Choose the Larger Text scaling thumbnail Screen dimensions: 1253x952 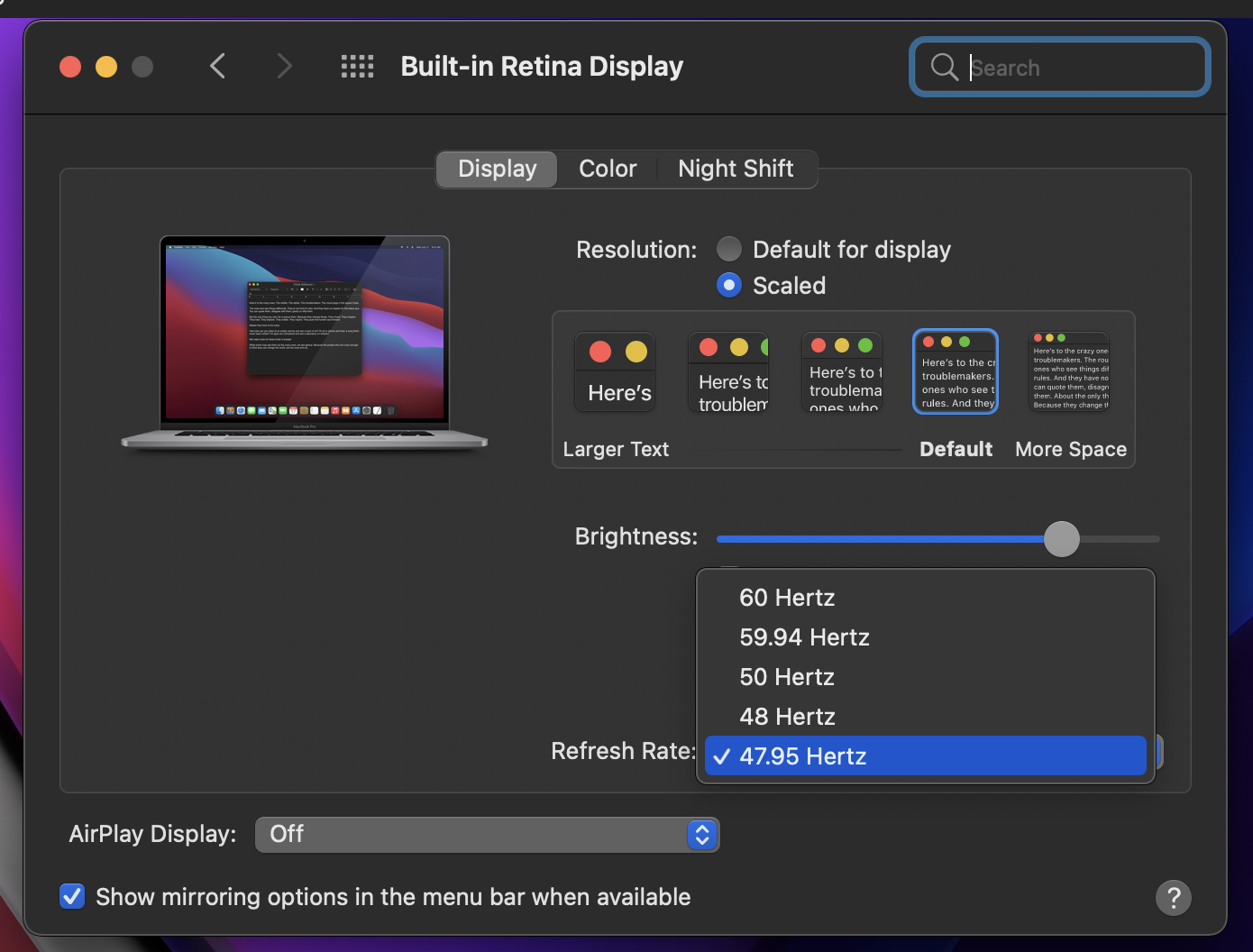[x=616, y=372]
